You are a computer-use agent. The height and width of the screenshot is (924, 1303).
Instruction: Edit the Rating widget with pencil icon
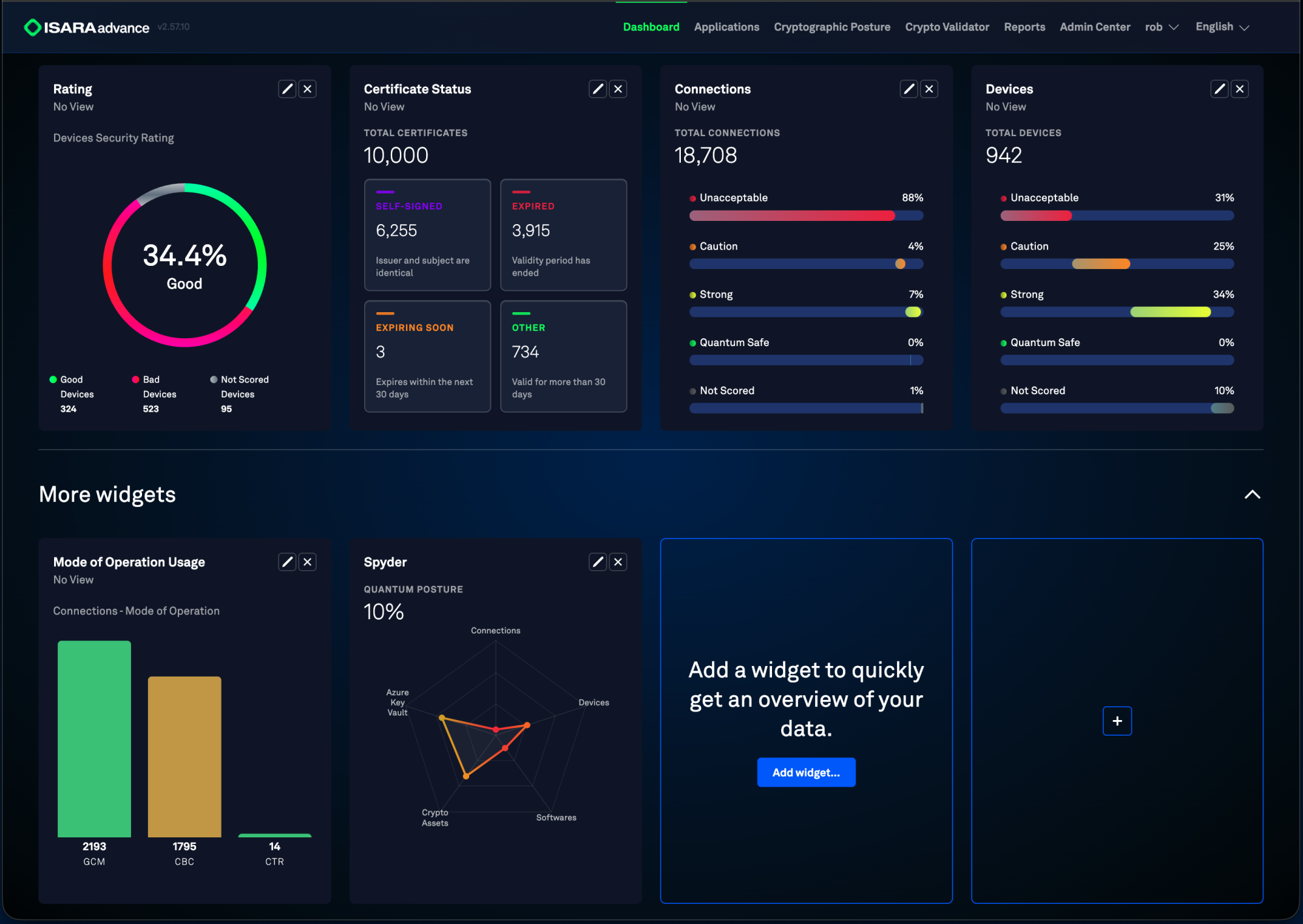(287, 89)
